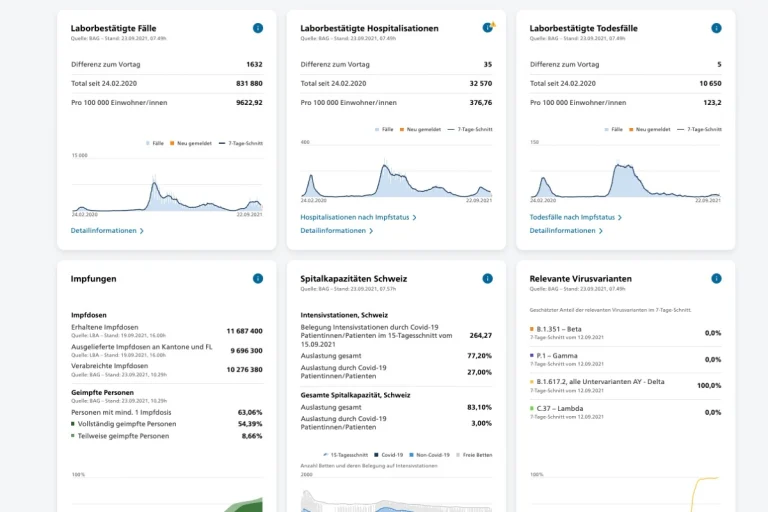768x512 pixels.
Task: Select the value 264,27 Intensivstationen Belegung
Action: pyautogui.click(x=480, y=336)
